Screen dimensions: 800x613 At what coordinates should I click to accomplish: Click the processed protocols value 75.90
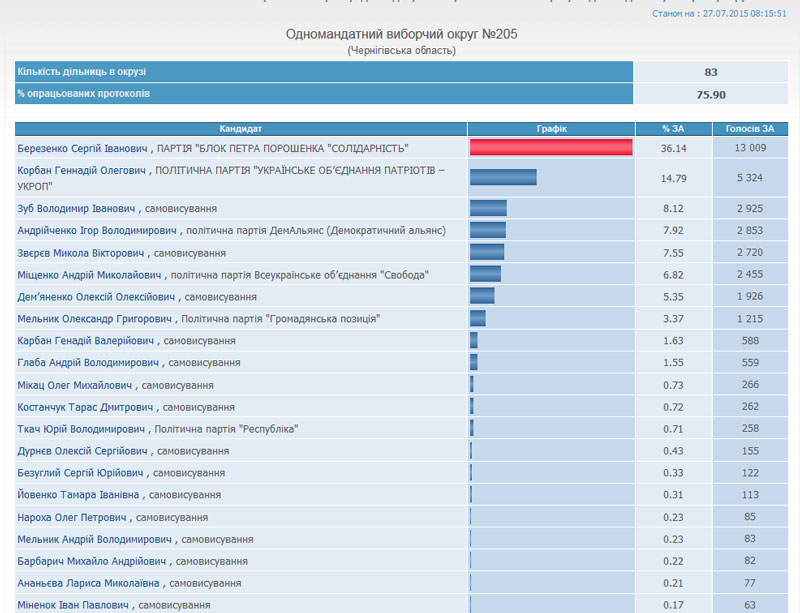(711, 94)
